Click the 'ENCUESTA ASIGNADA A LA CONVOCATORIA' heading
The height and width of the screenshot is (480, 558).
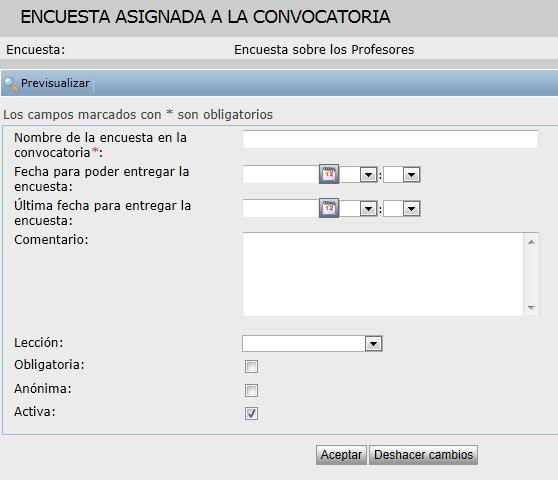(205, 17)
